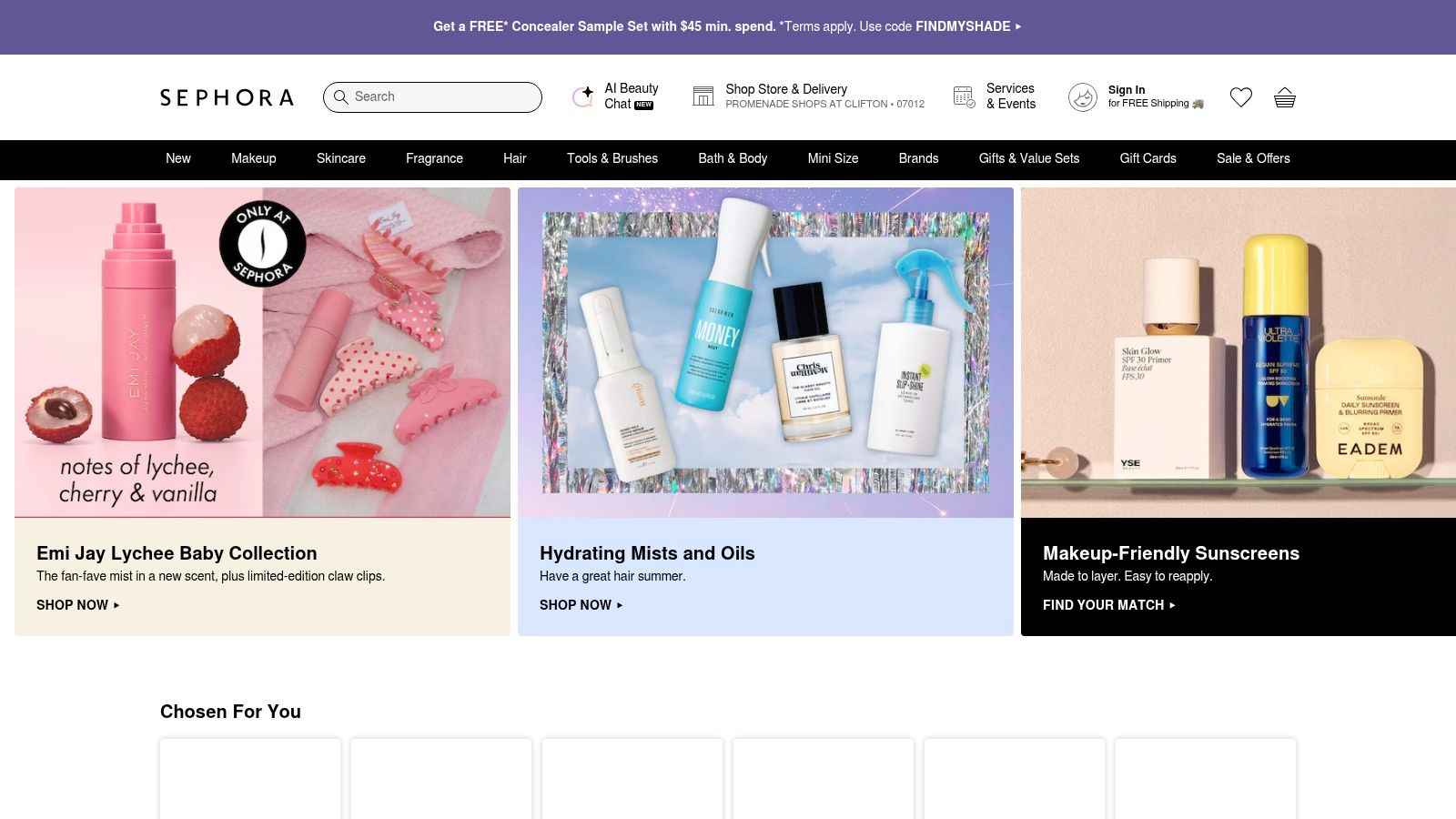Click the Makeup-Friendly Sunscreens image
The width and height of the screenshot is (1456, 819).
click(1239, 353)
